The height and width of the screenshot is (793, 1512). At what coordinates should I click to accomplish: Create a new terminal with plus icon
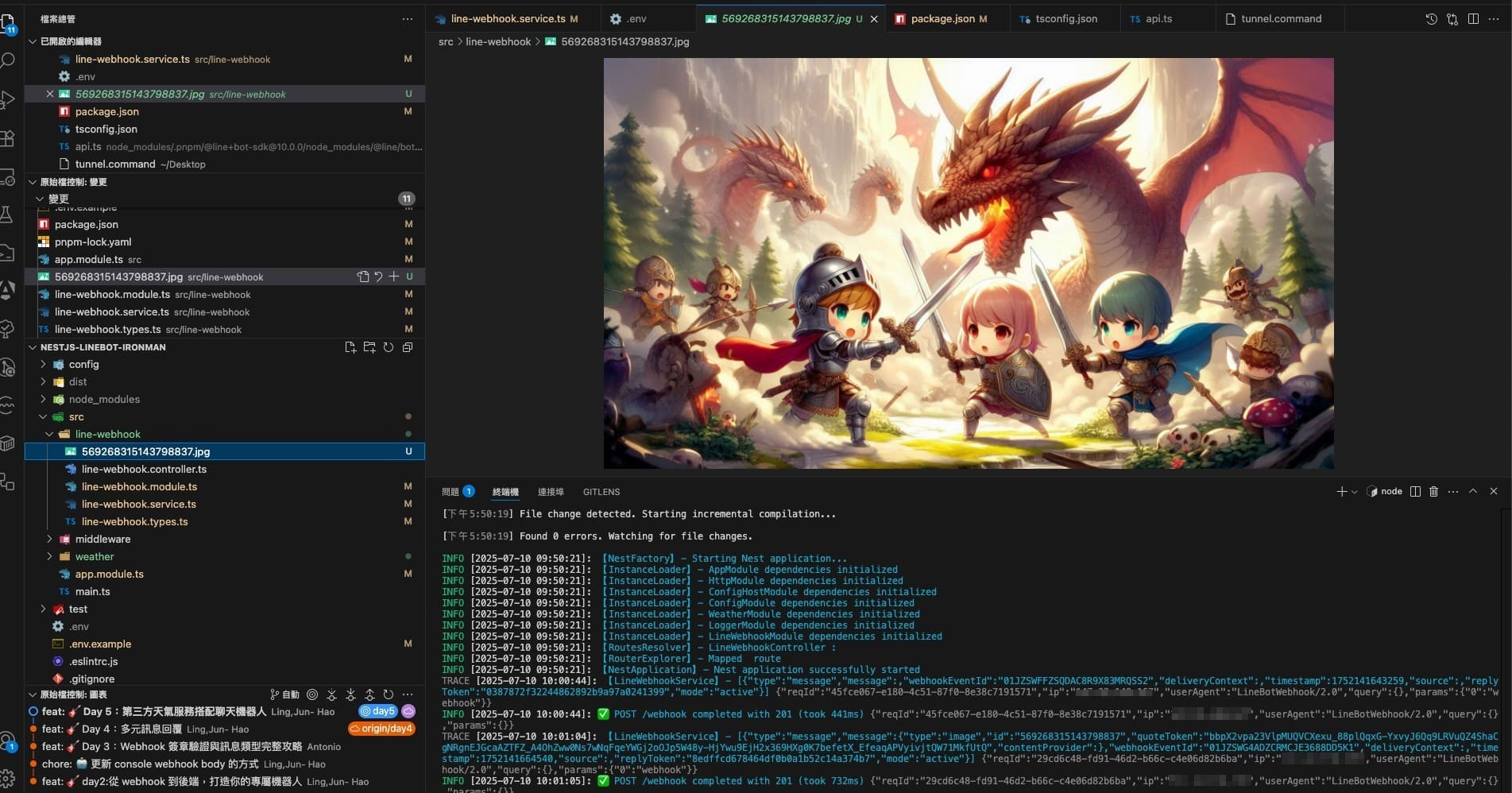tap(1341, 492)
